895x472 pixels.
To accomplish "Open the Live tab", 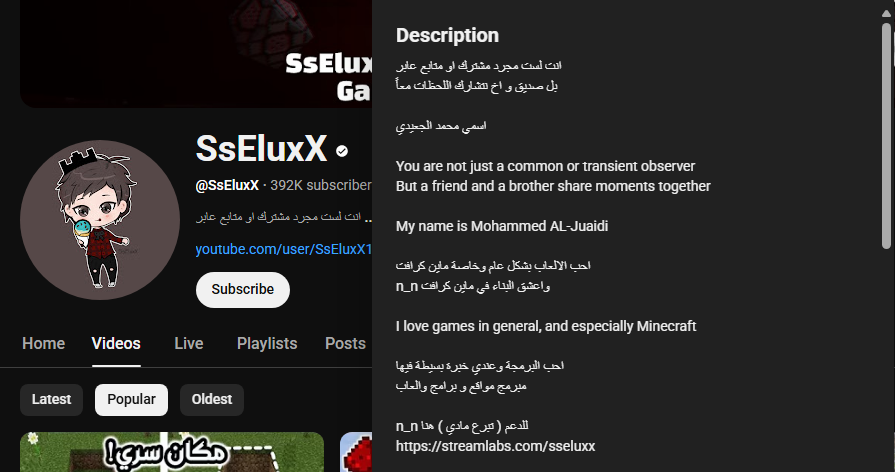I will [x=188, y=344].
